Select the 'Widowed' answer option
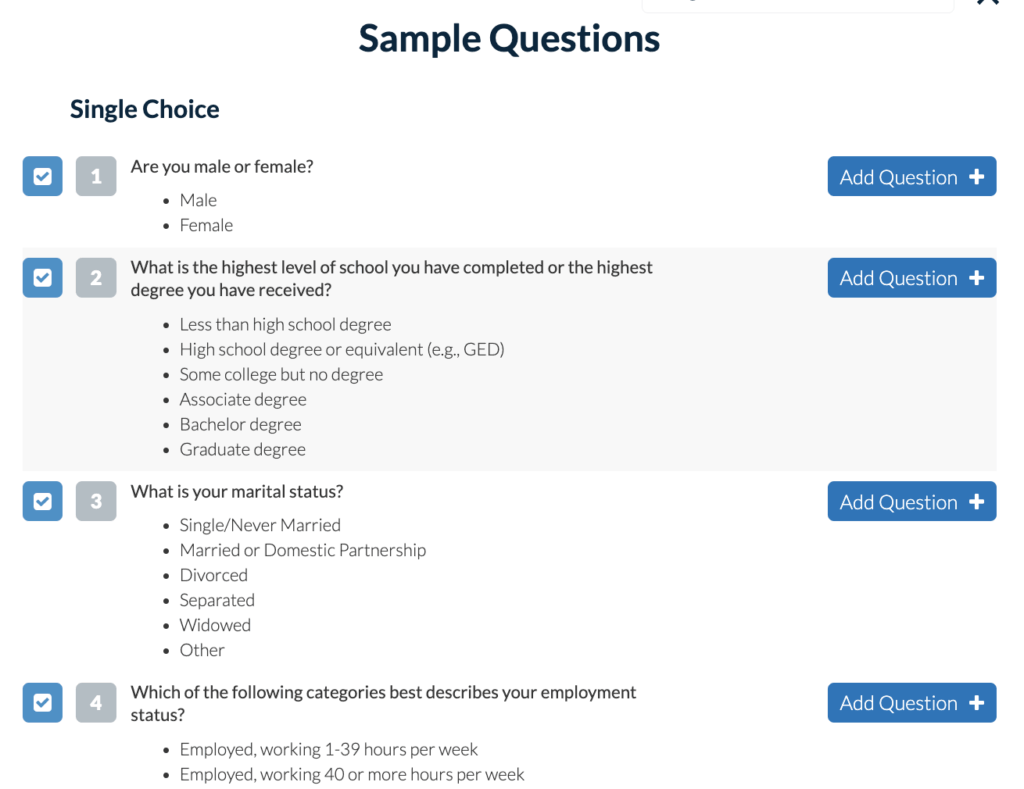Screen dimensions: 1024x789 (x=215, y=624)
